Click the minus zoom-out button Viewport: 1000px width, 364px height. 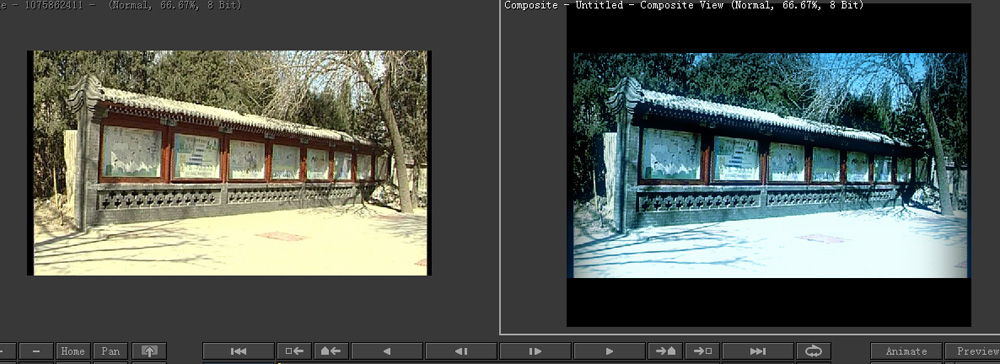(36, 351)
